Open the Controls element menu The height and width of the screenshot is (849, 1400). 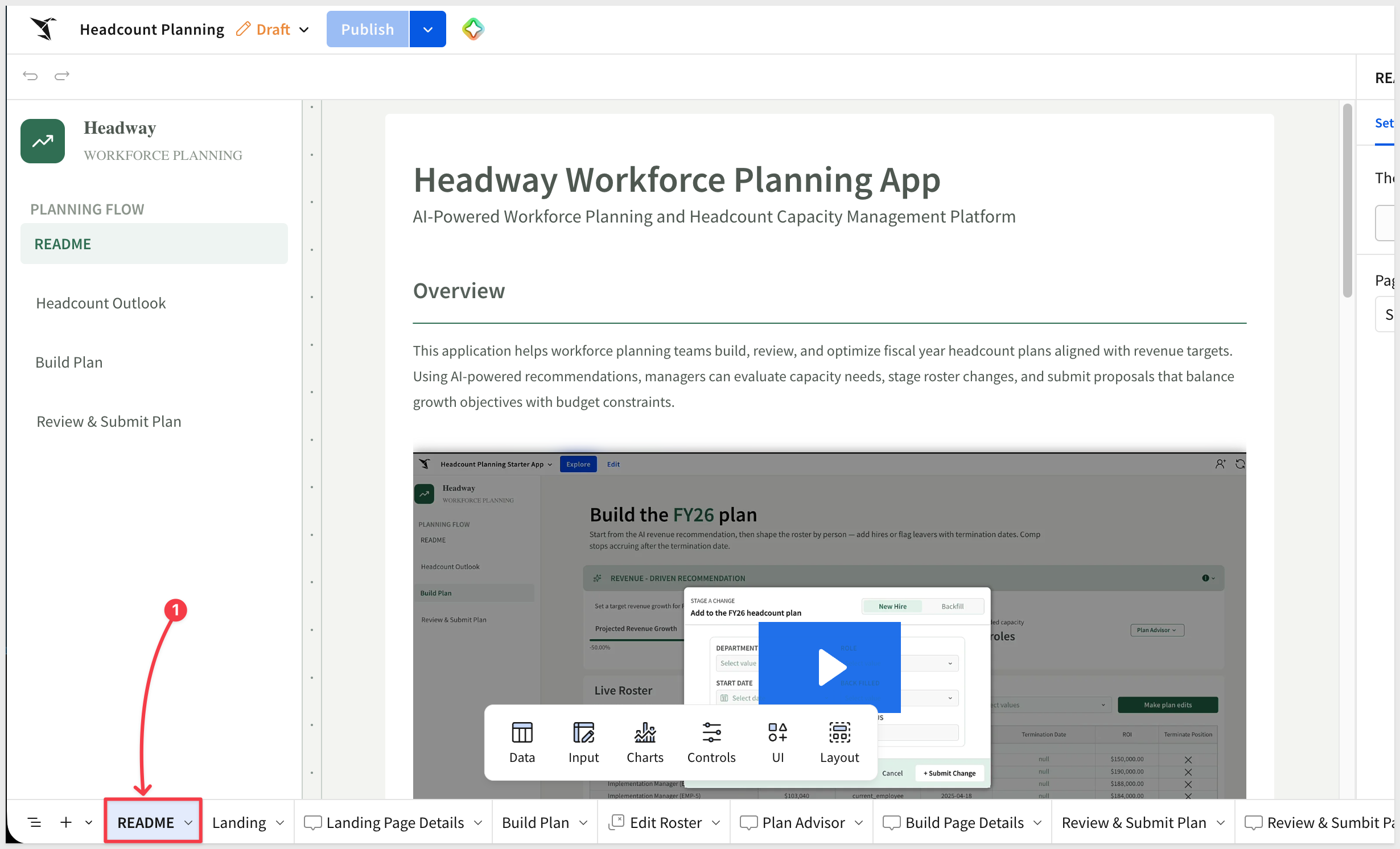pyautogui.click(x=711, y=742)
